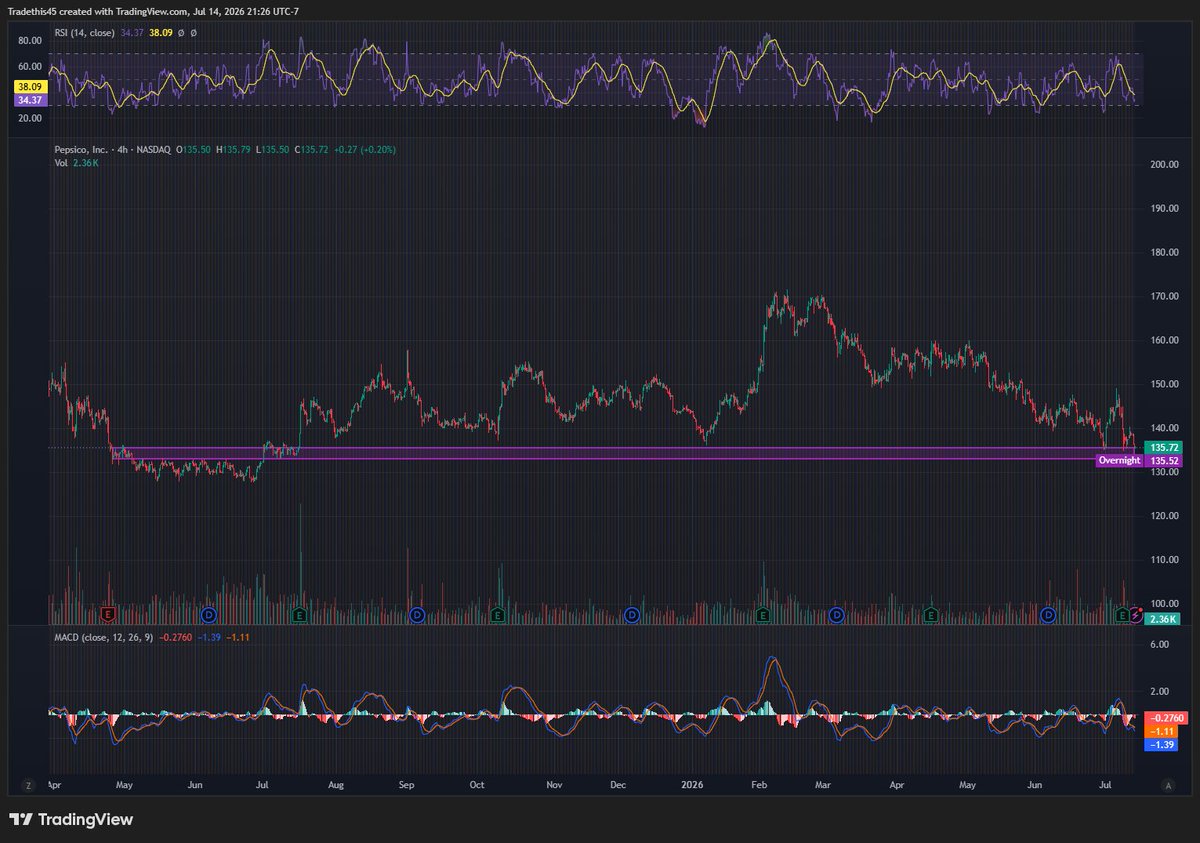1200x843 pixels.
Task: Open the red earnings marker from late April 2025
Action: click(108, 613)
